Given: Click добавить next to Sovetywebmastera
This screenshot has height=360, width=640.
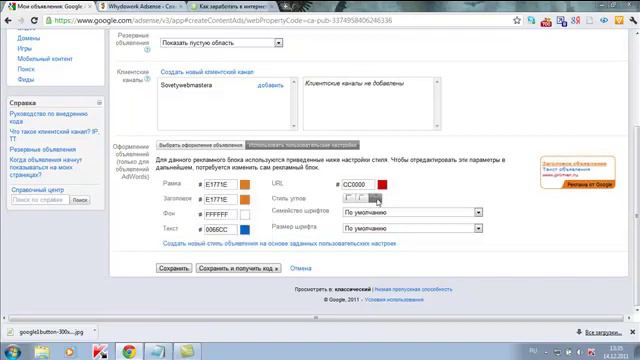Looking at the screenshot, I should 270,85.
